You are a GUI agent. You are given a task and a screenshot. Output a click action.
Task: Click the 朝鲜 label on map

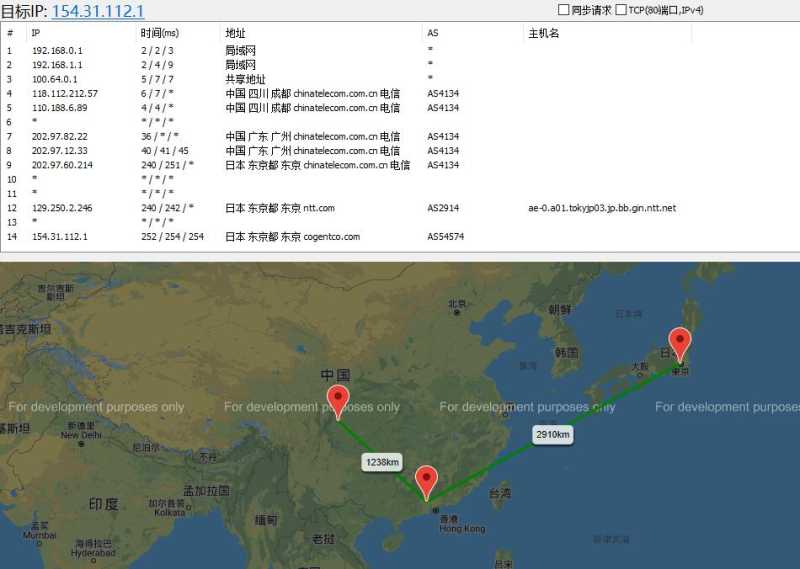(x=560, y=309)
